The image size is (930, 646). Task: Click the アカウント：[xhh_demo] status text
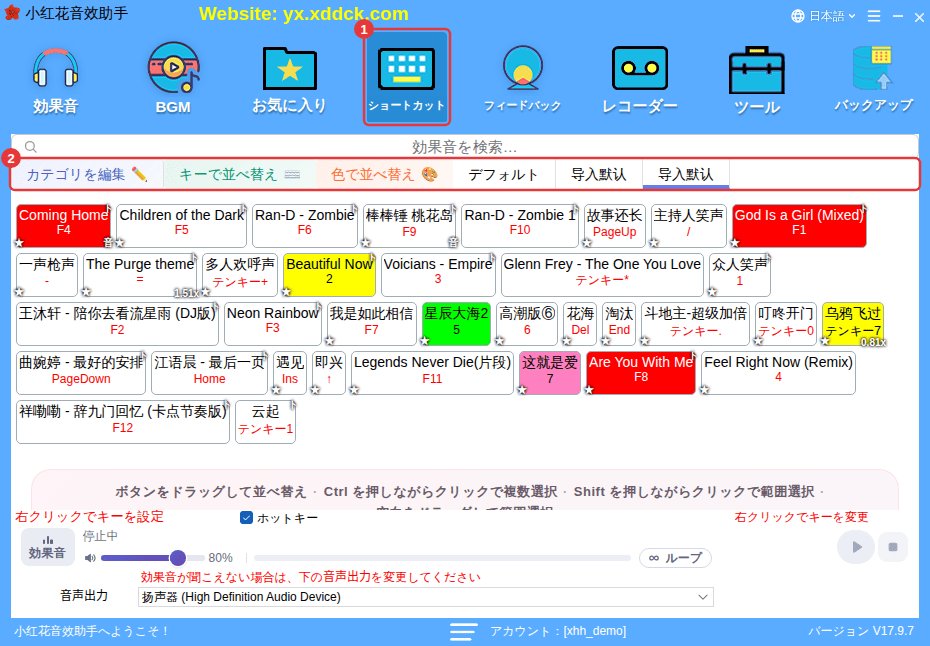pyautogui.click(x=558, y=631)
